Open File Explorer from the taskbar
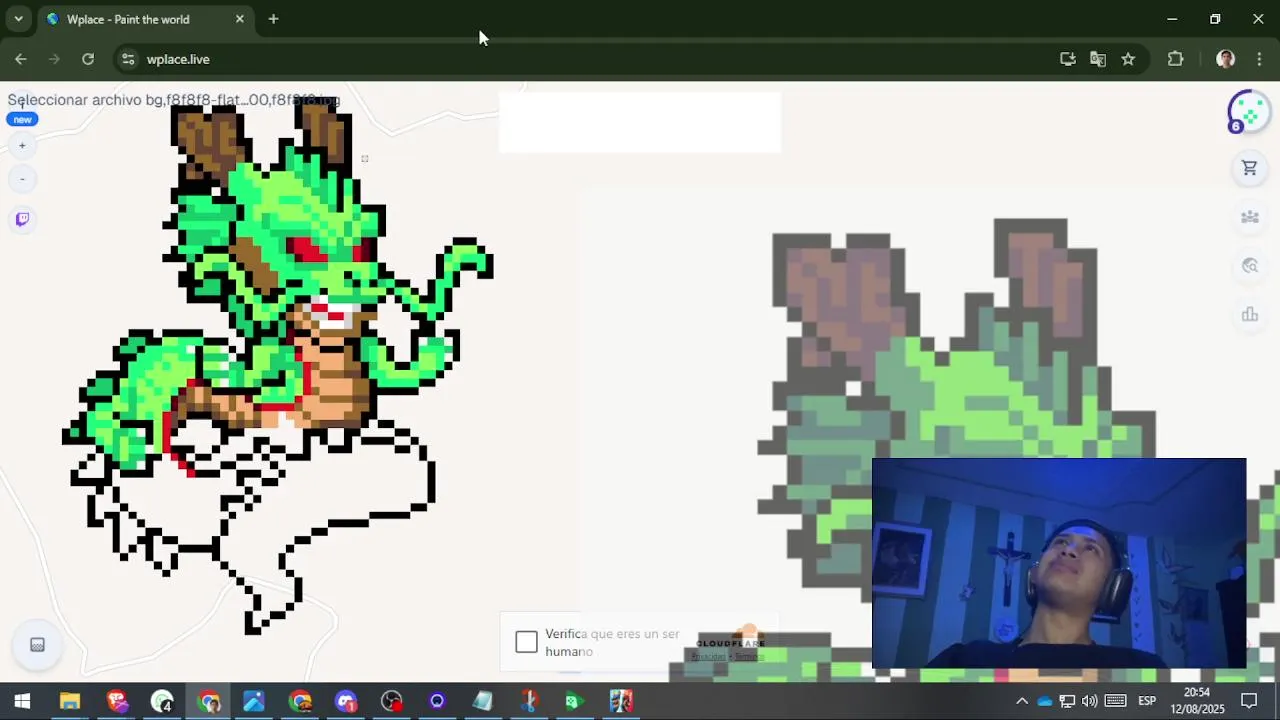This screenshot has width=1280, height=720. (70, 701)
